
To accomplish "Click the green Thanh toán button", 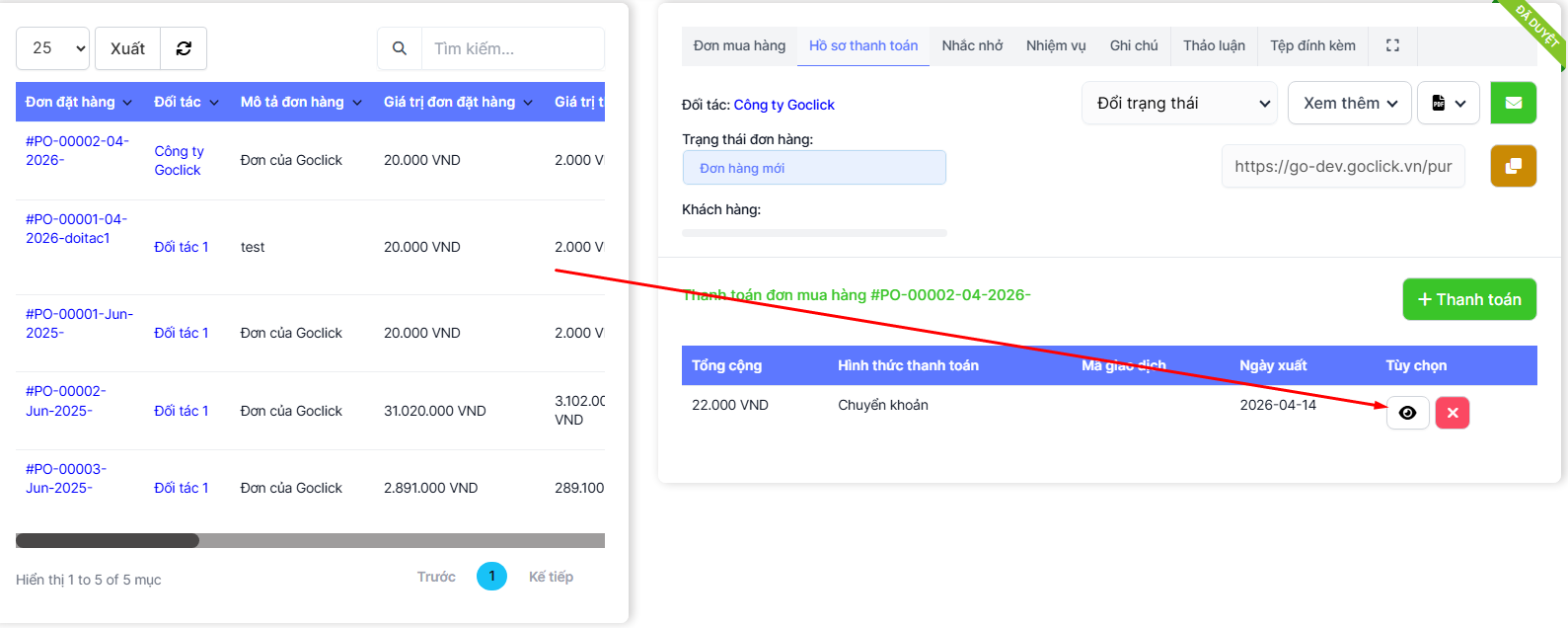I will coord(1468,299).
